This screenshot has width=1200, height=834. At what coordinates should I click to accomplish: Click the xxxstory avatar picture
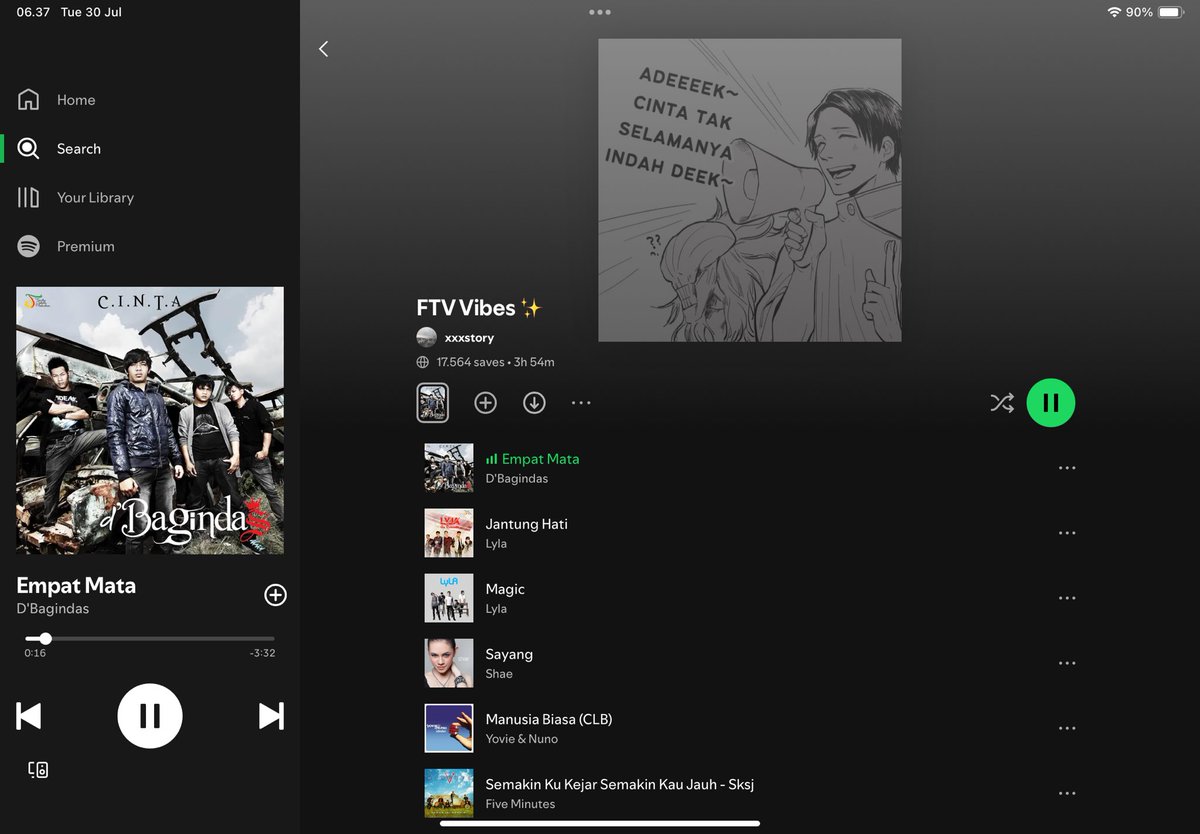point(427,338)
